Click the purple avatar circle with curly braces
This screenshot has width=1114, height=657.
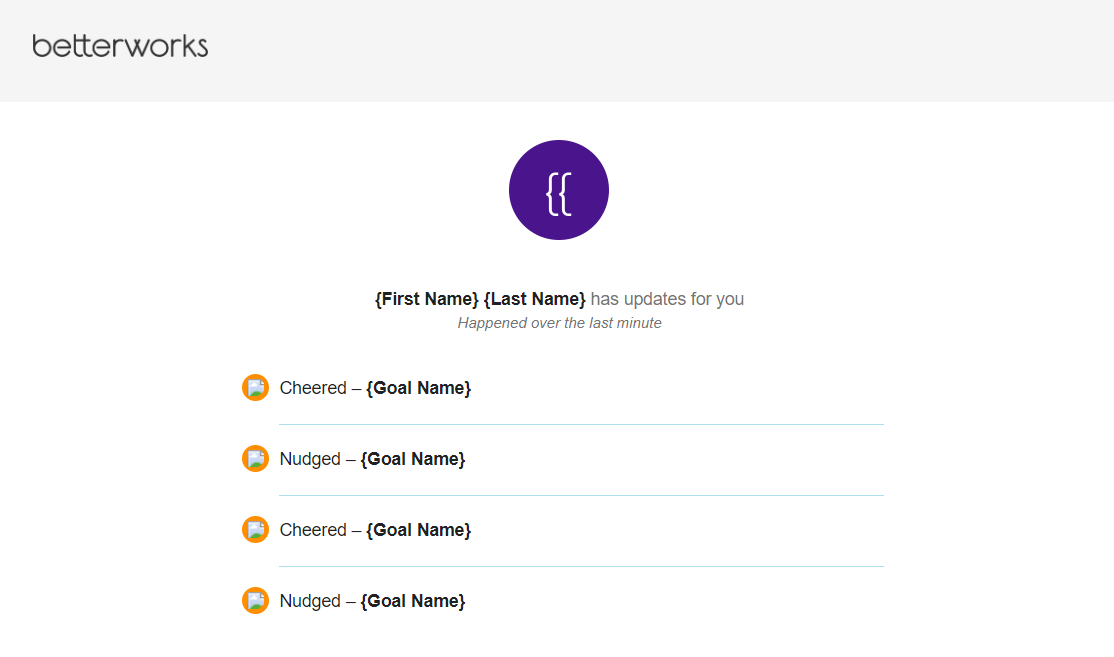[558, 190]
